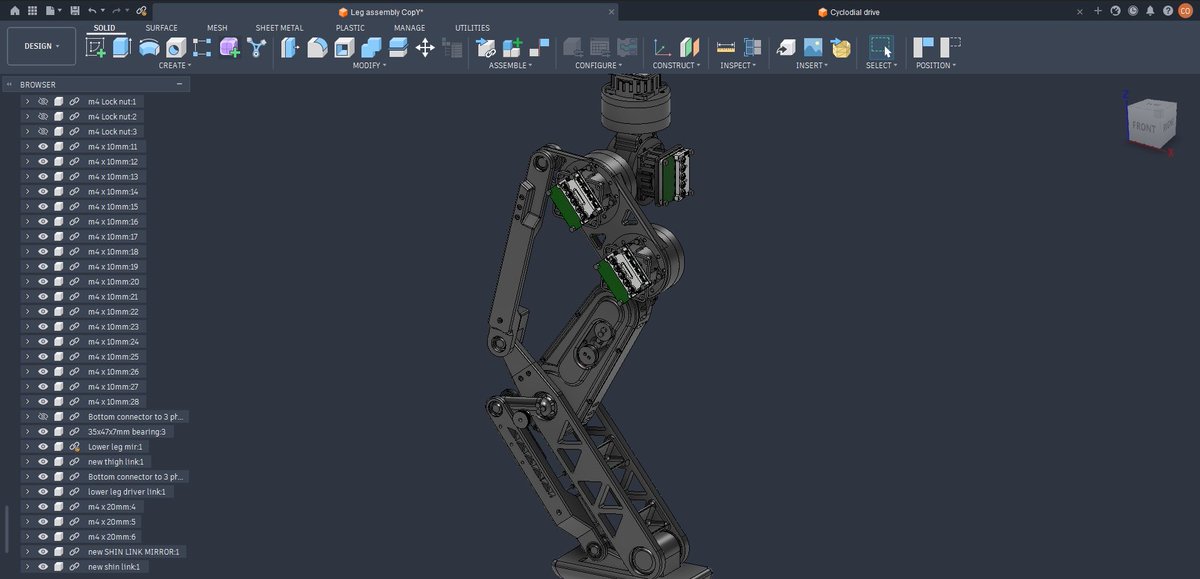Select the Shell tool
This screenshot has width=1200, height=579.
344,47
